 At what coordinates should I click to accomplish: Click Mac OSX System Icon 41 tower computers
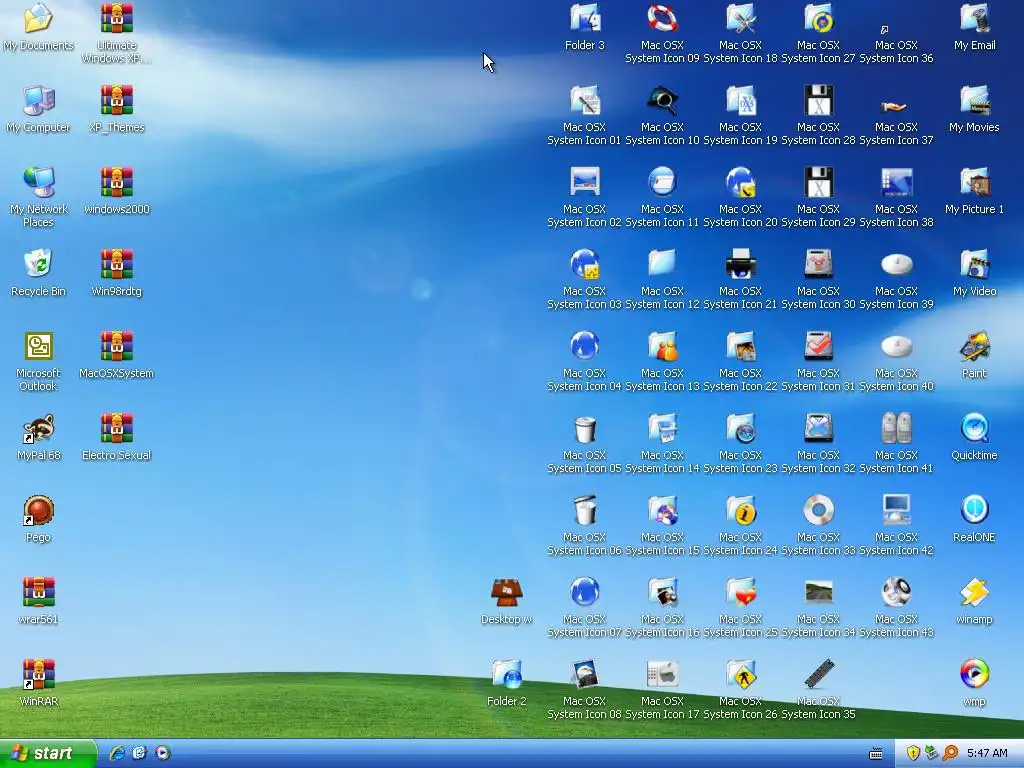pos(896,428)
